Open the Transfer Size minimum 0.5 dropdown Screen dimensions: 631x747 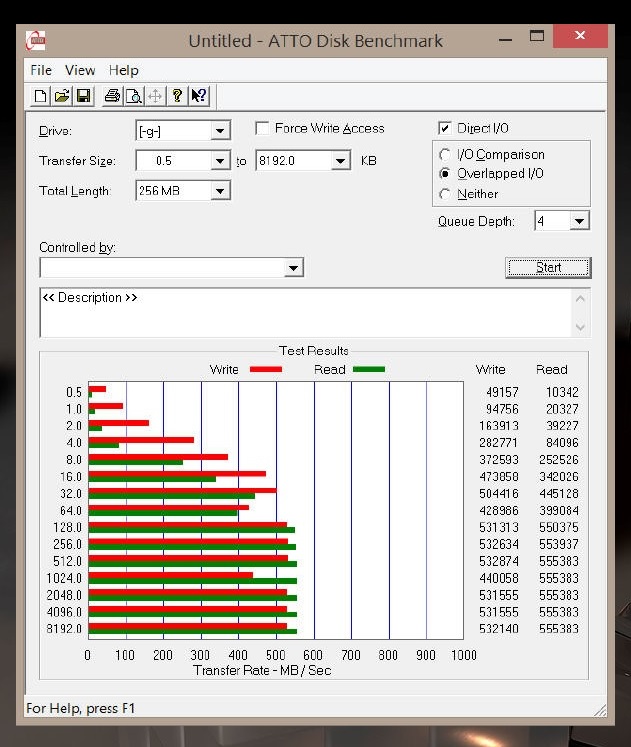(220, 161)
